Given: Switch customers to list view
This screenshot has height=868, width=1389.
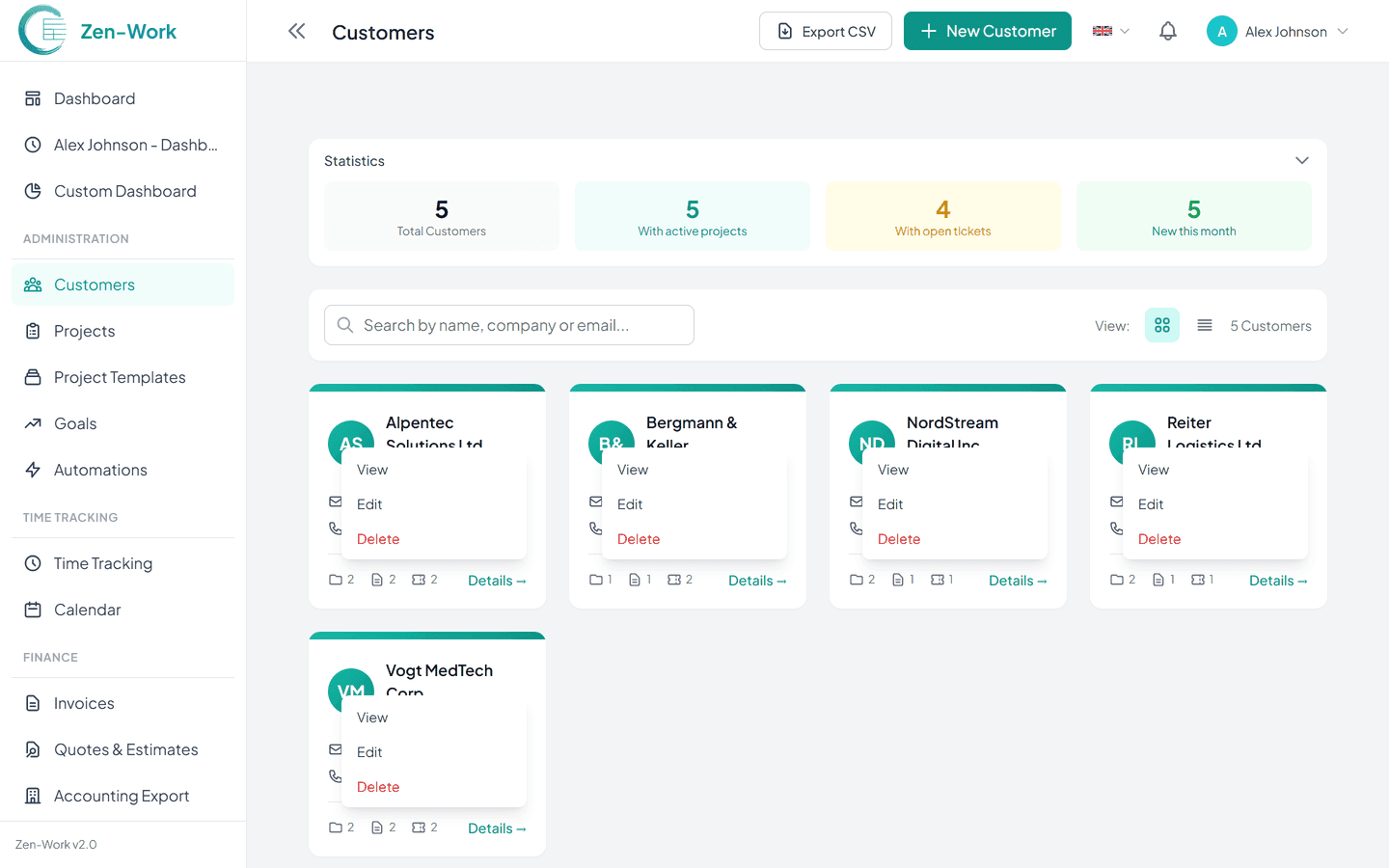Looking at the screenshot, I should pos(1204,325).
